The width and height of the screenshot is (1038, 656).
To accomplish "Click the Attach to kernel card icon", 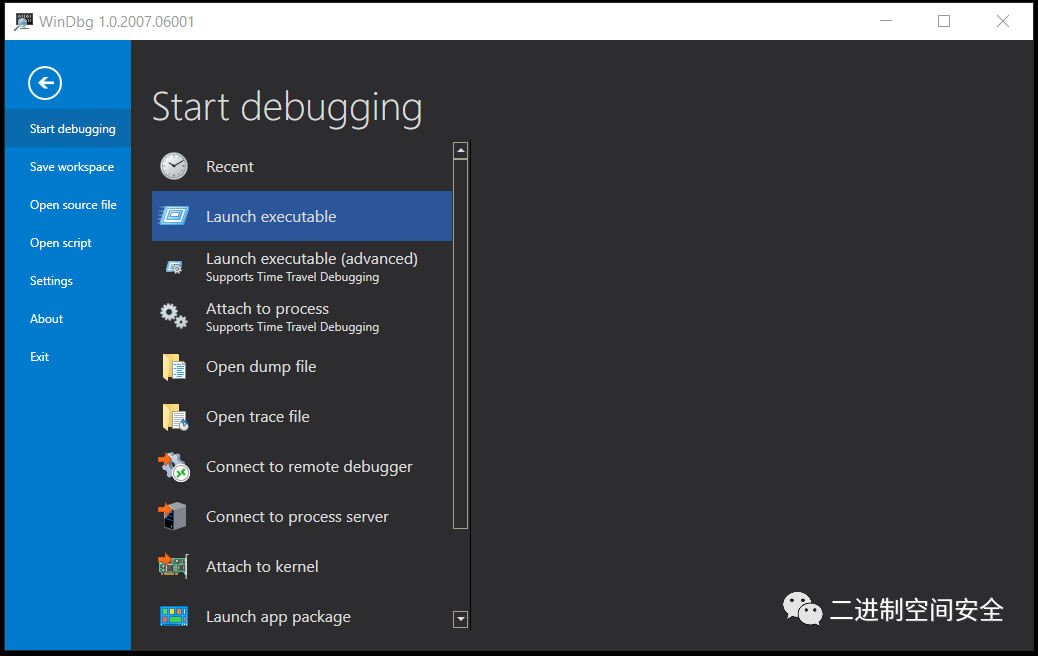I will coord(174,566).
